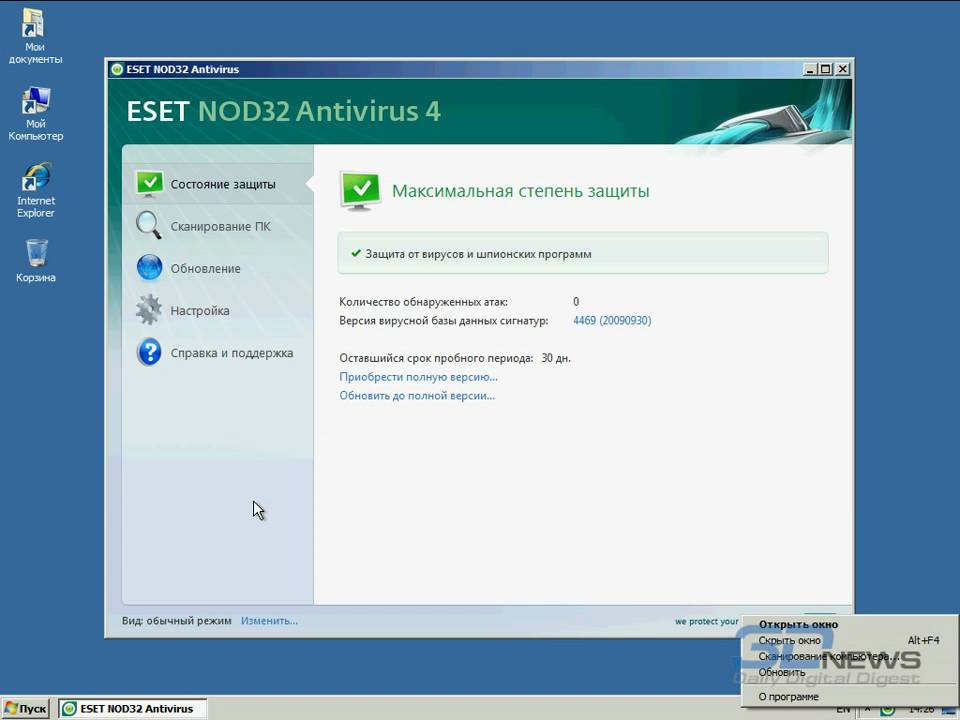Minimize the ESET NOD32 Antivirus window
Viewport: 960px width, 720px height.
tap(809, 69)
